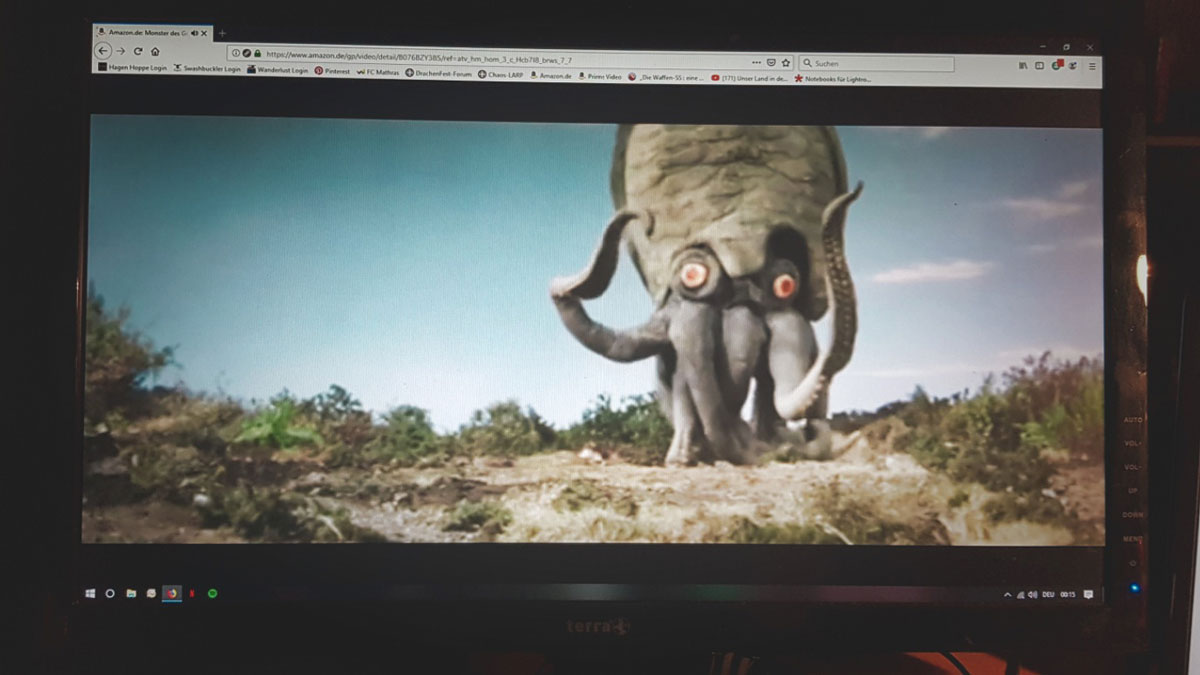Select the Amazon.de Monster tab
Viewport: 1200px width, 675px height.
coord(153,33)
